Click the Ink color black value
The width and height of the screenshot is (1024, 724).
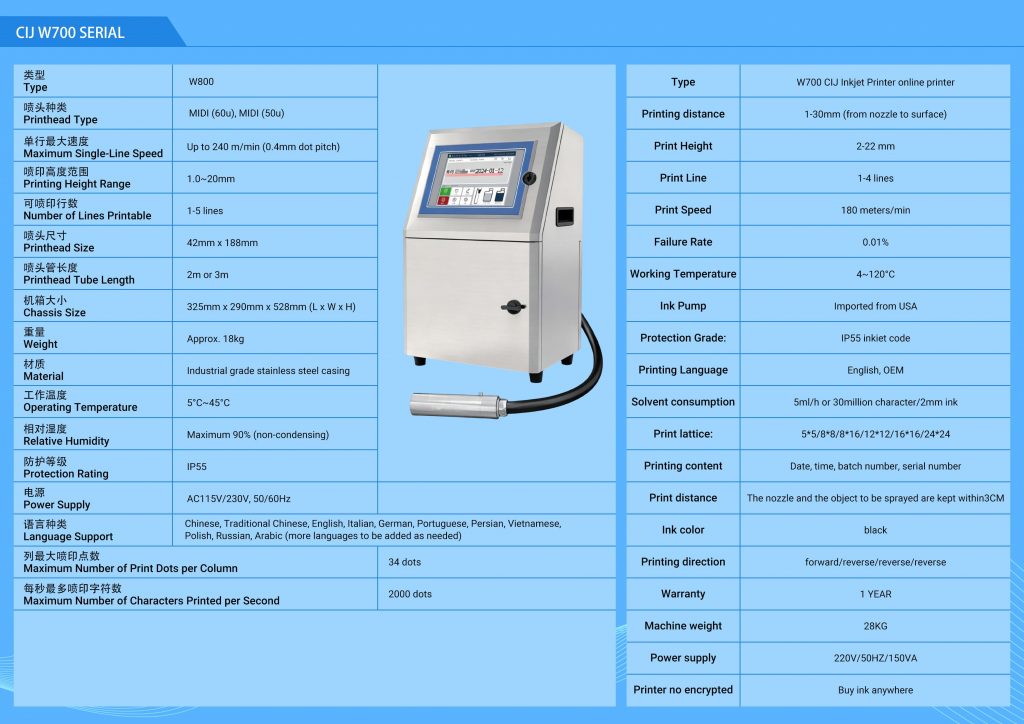[875, 530]
